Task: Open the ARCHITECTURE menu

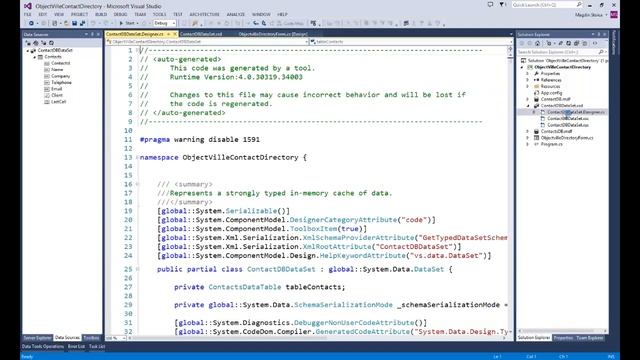Action: [x=204, y=14]
